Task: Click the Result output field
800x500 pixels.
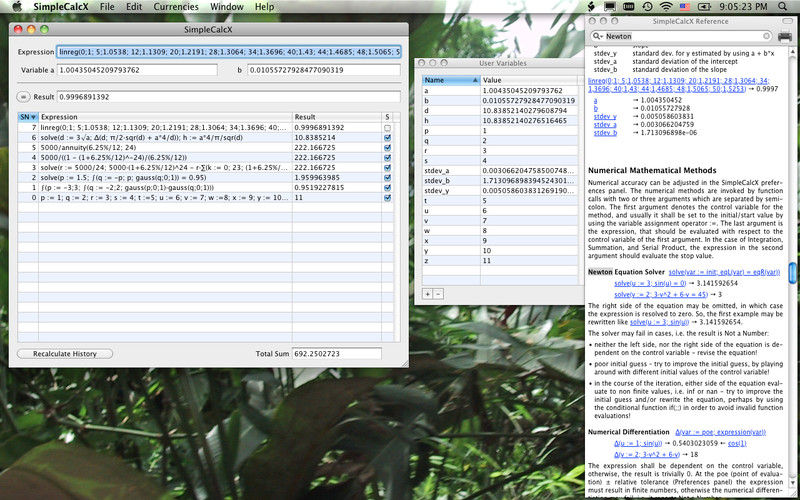Action: point(229,96)
